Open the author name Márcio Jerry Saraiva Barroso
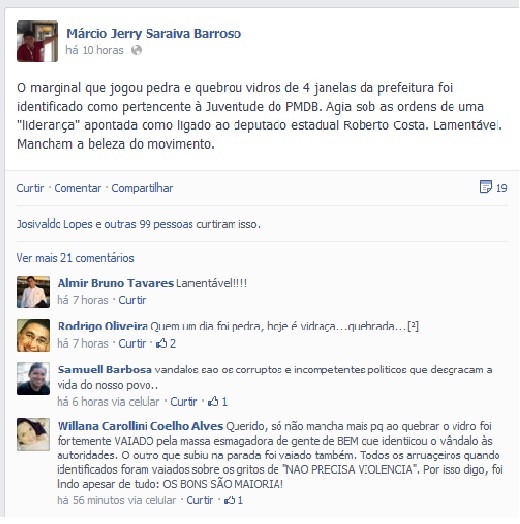 153,34
